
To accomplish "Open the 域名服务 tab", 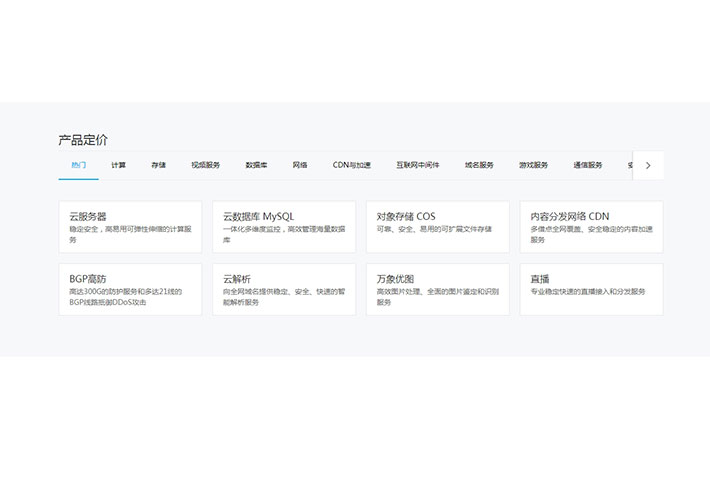I will (x=479, y=165).
